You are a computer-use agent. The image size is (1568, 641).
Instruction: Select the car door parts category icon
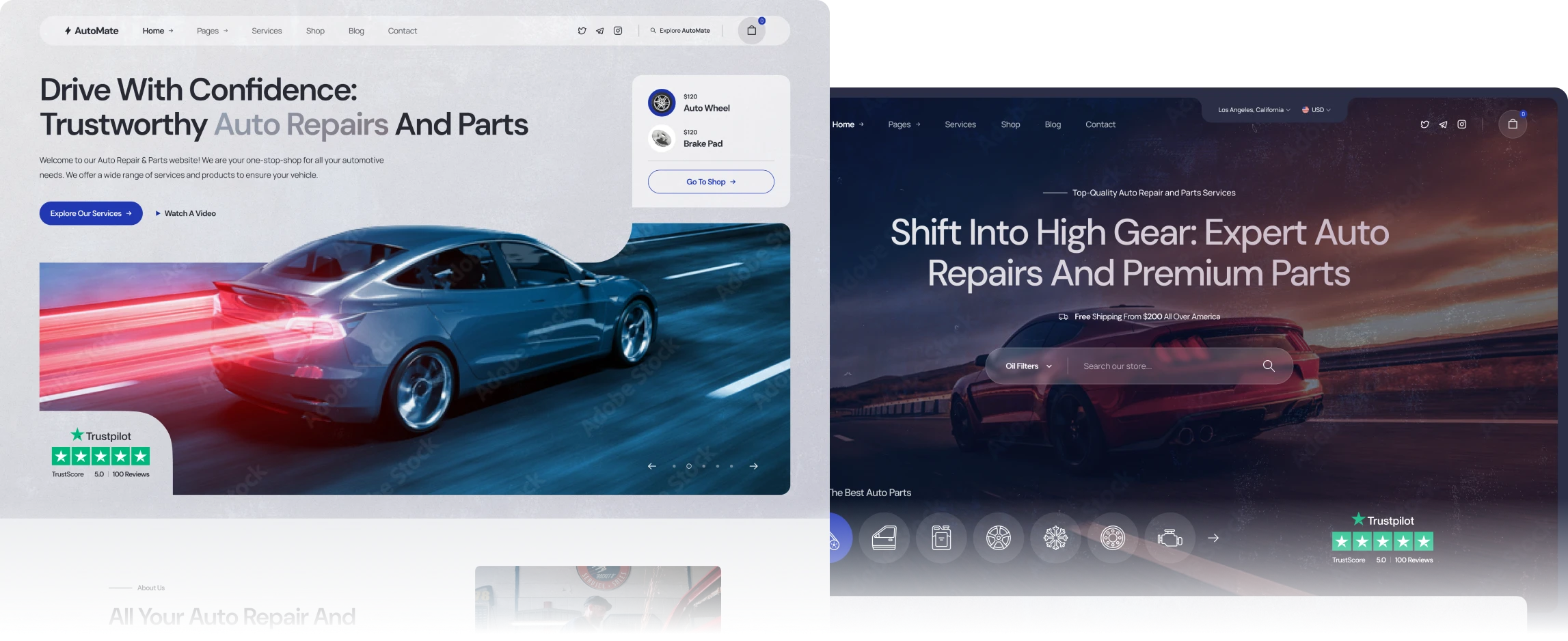click(884, 538)
